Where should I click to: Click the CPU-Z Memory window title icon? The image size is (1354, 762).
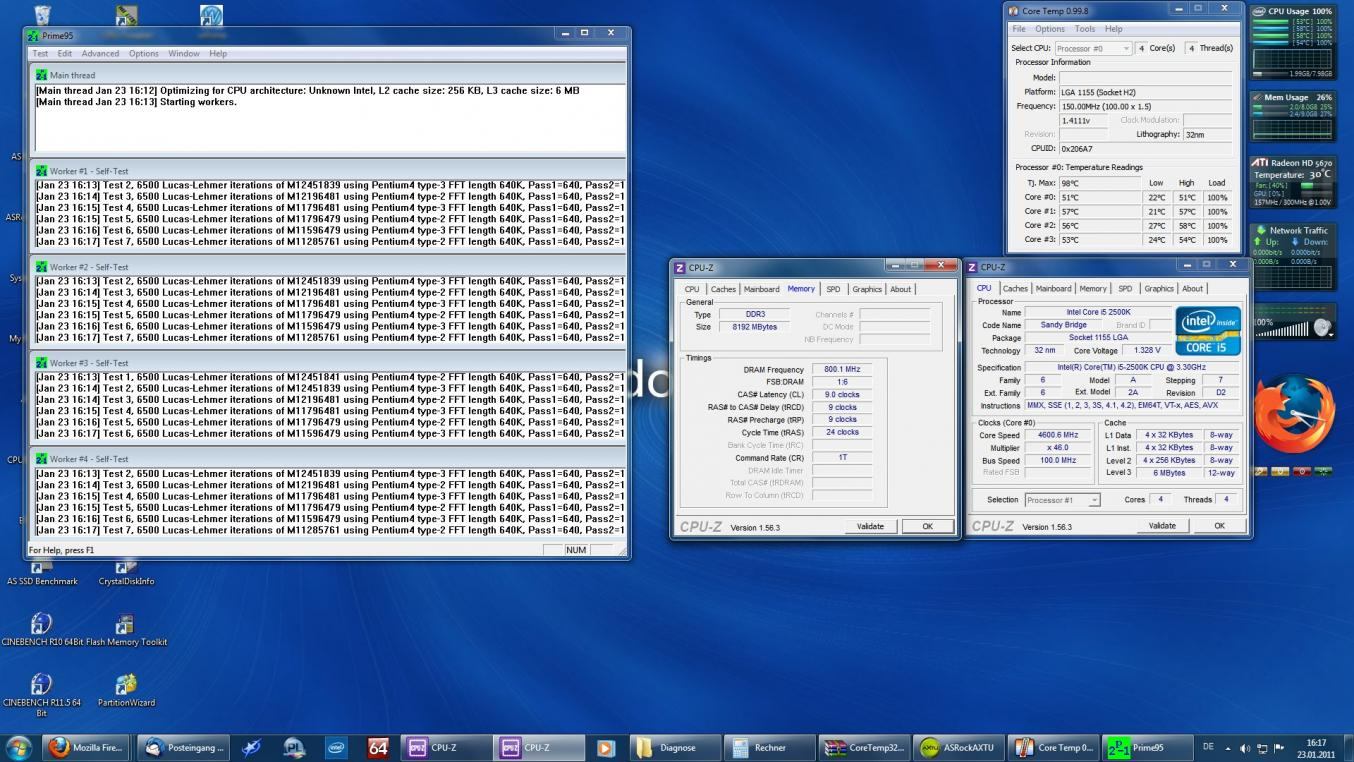[680, 268]
